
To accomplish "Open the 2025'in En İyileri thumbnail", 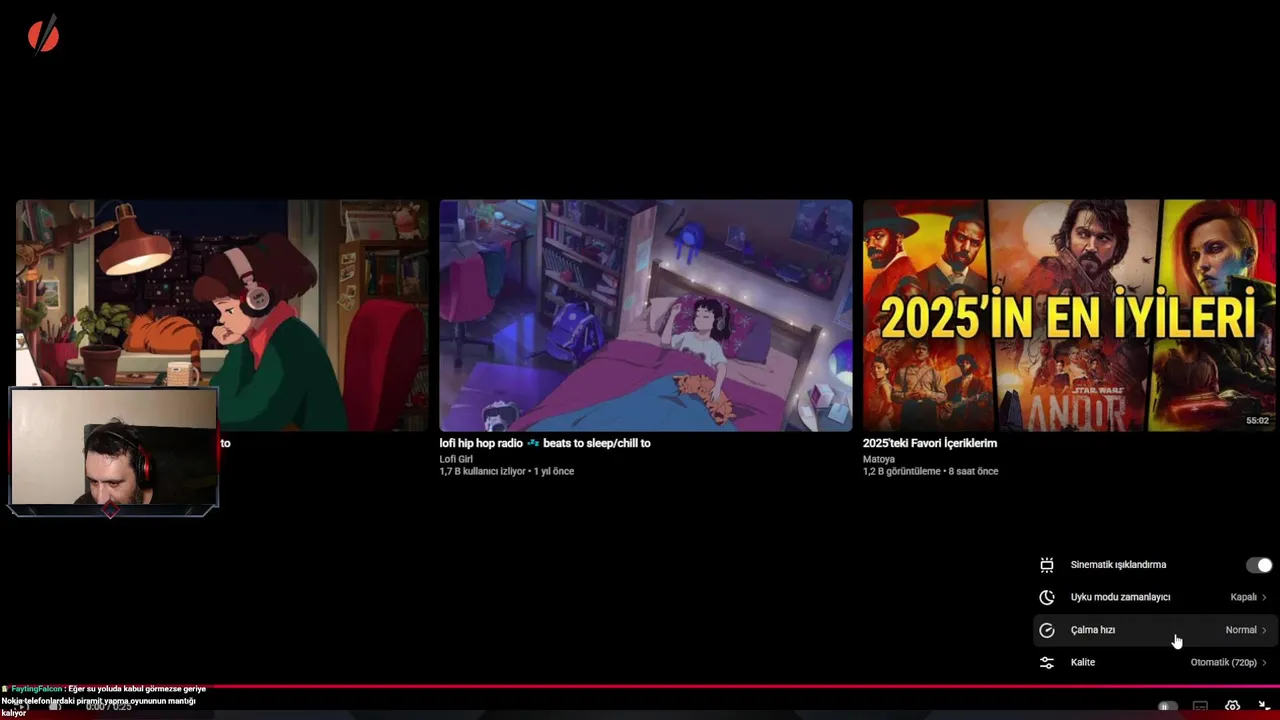I will click(x=1069, y=315).
